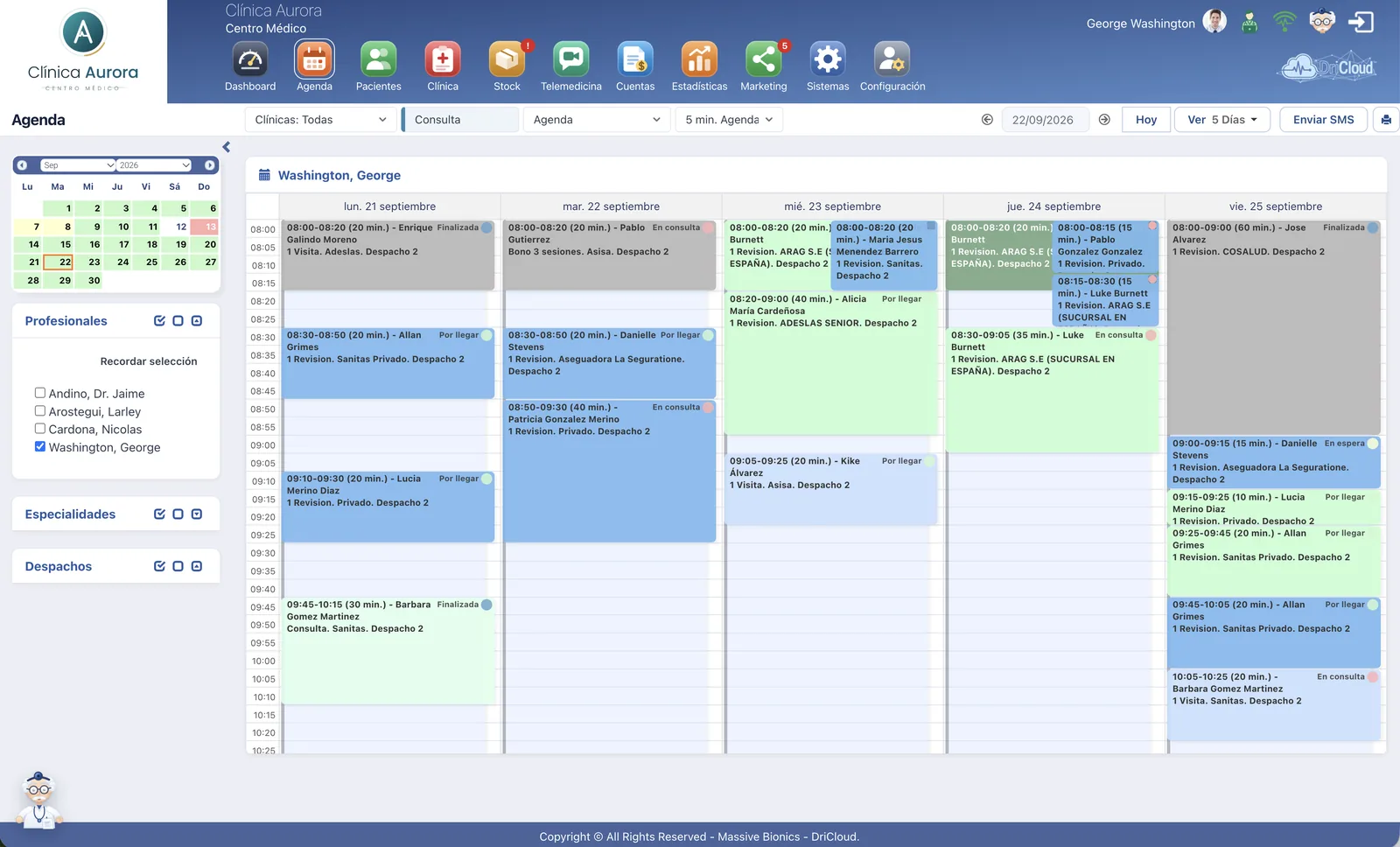
Task: Go to next month in mini calendar
Action: point(210,165)
